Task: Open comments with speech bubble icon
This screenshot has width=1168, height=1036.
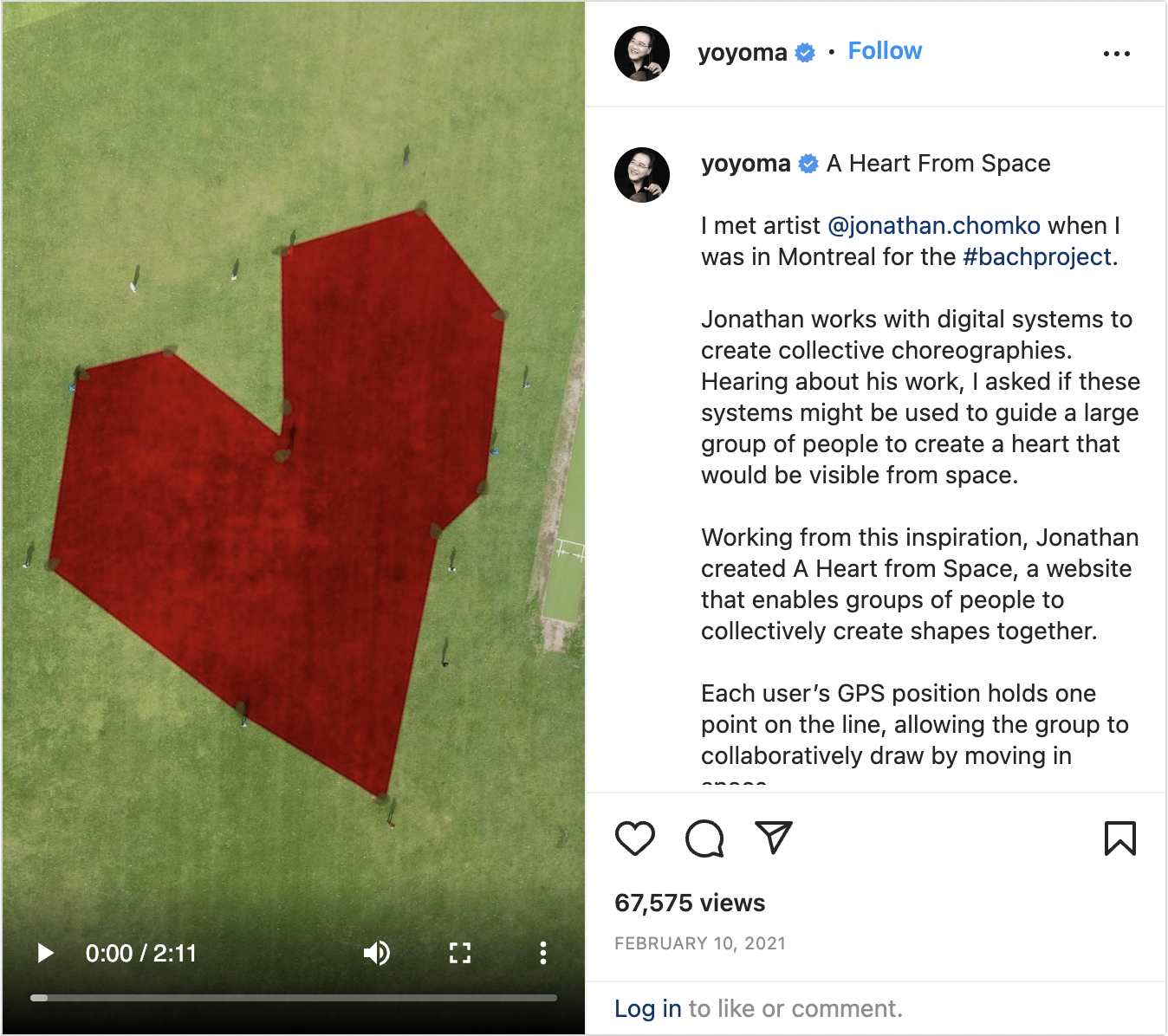Action: (704, 839)
